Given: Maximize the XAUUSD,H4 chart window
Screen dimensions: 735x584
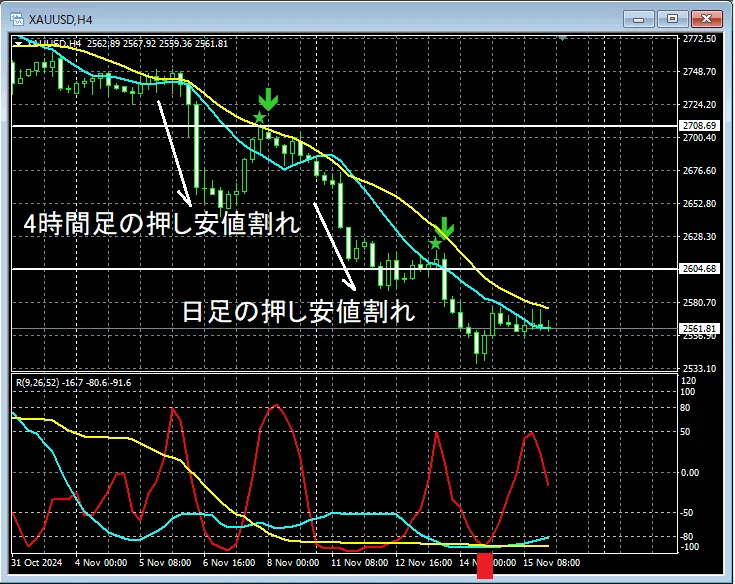Looking at the screenshot, I should pyautogui.click(x=672, y=19).
